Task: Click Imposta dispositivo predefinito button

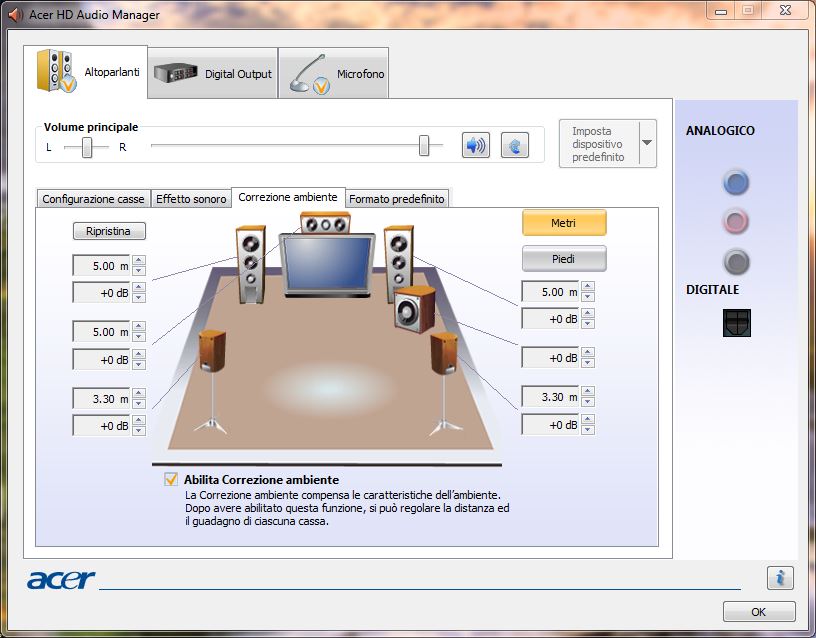Action: tap(598, 144)
